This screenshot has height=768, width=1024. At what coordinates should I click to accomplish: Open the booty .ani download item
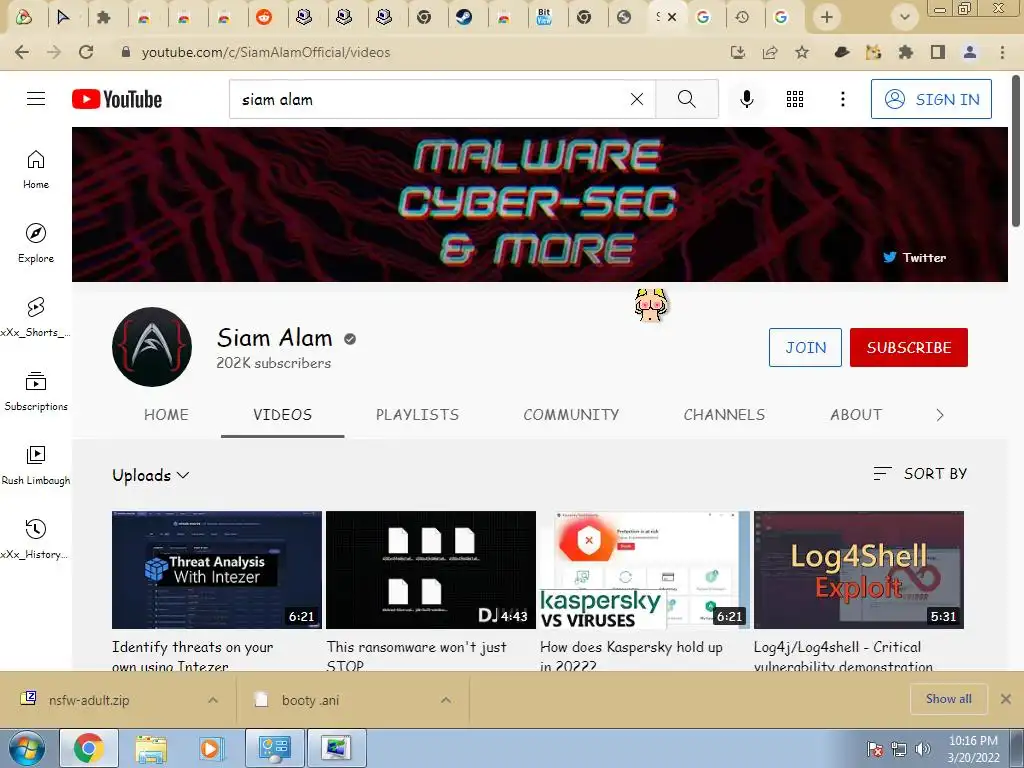point(311,700)
